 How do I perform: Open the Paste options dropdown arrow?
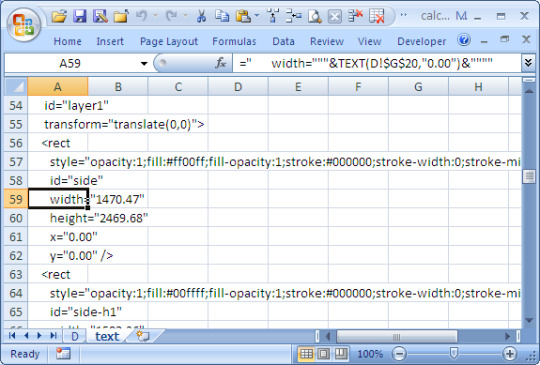[257, 16]
